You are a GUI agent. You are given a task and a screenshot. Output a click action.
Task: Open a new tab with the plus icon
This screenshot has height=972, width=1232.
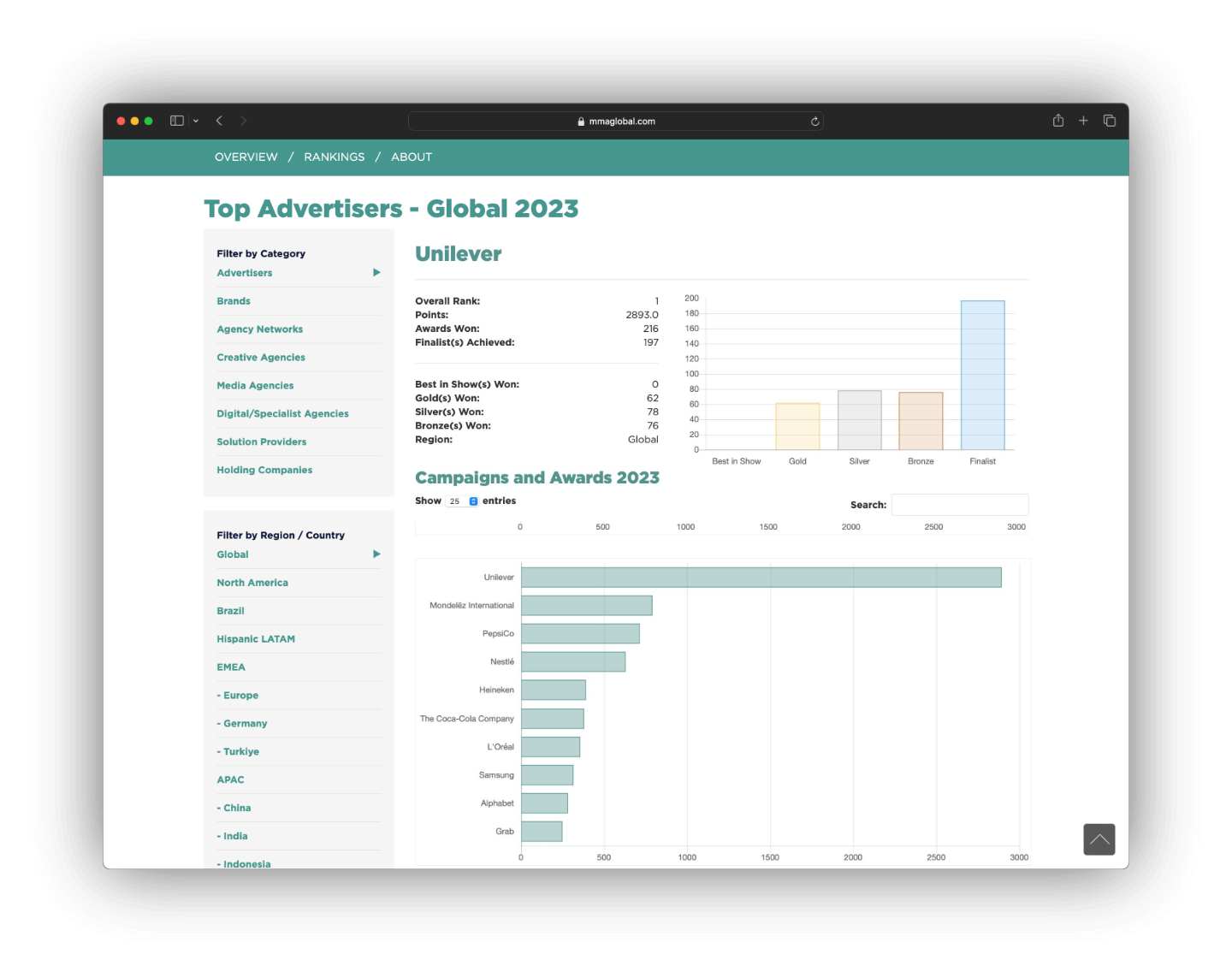(1083, 121)
